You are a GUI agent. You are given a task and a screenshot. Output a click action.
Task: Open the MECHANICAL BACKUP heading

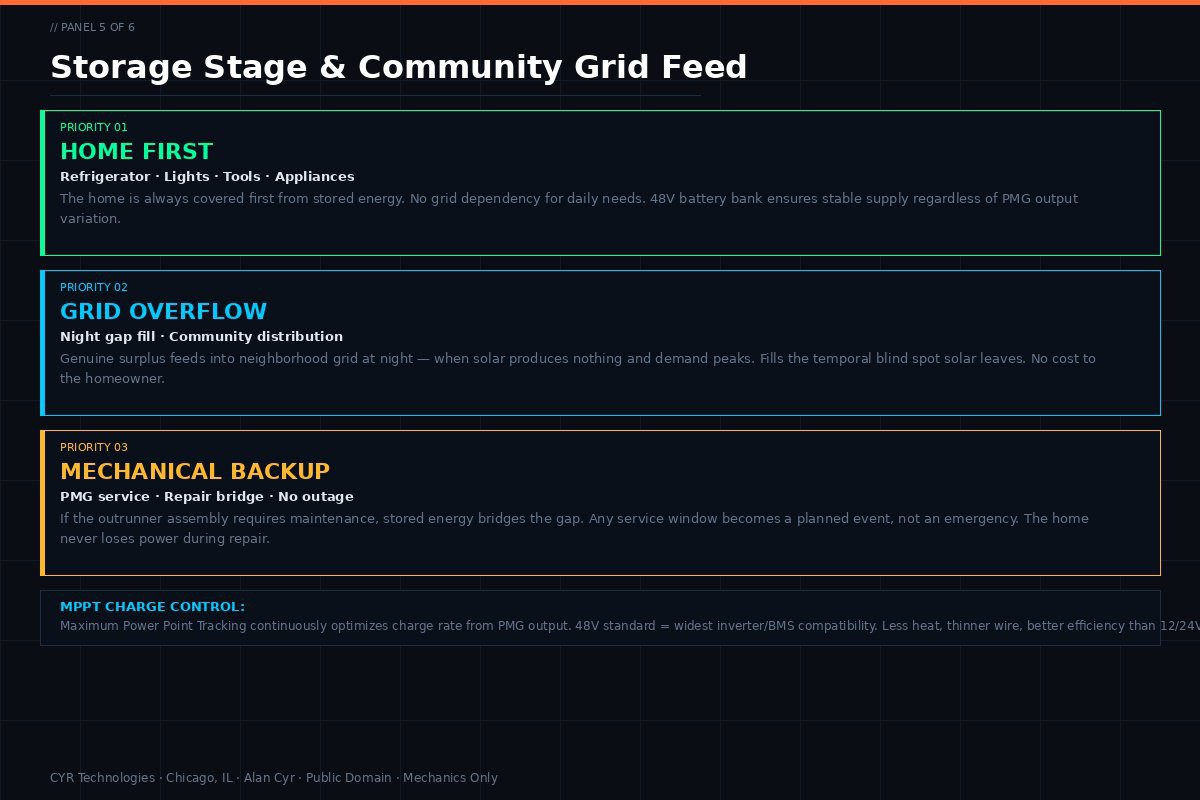pos(195,471)
